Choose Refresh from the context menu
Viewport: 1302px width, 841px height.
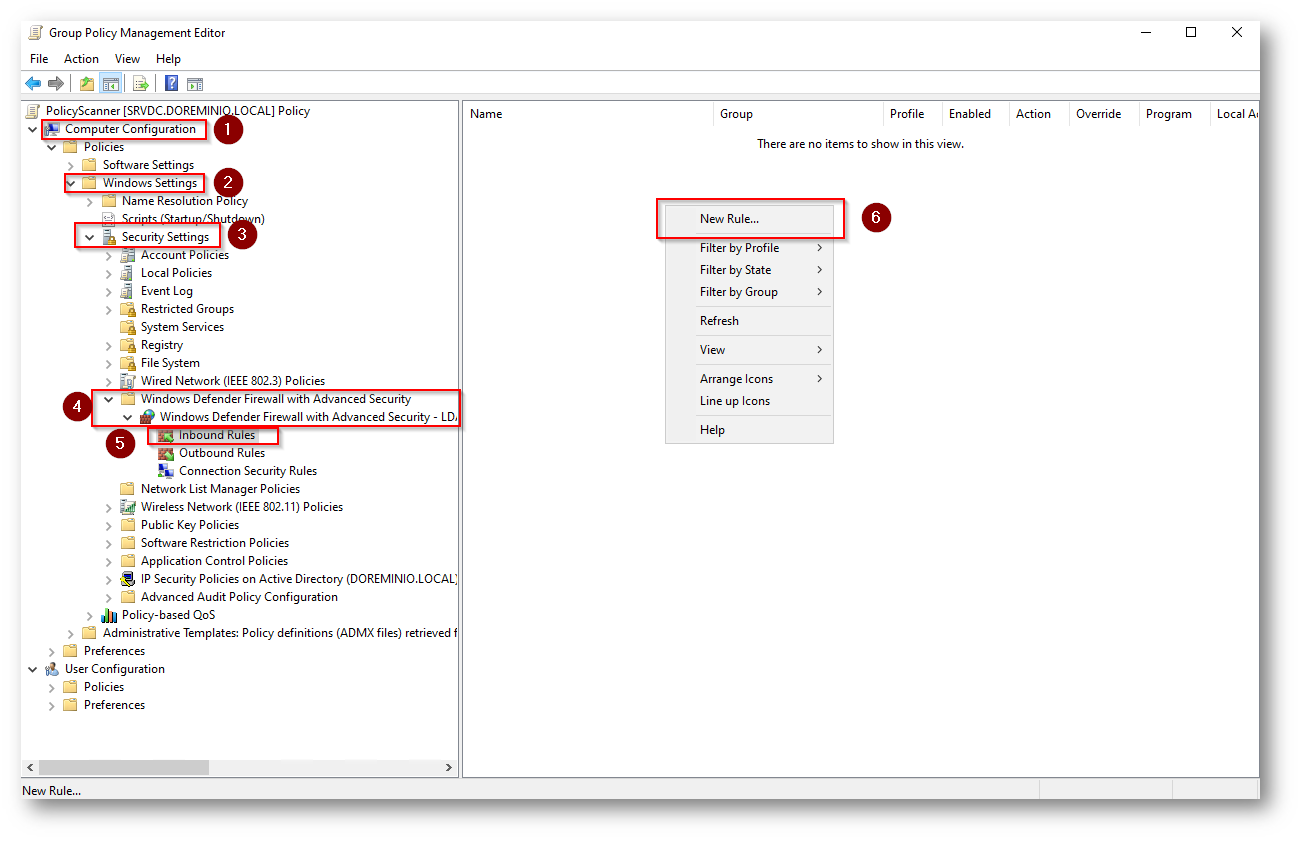tap(749, 321)
